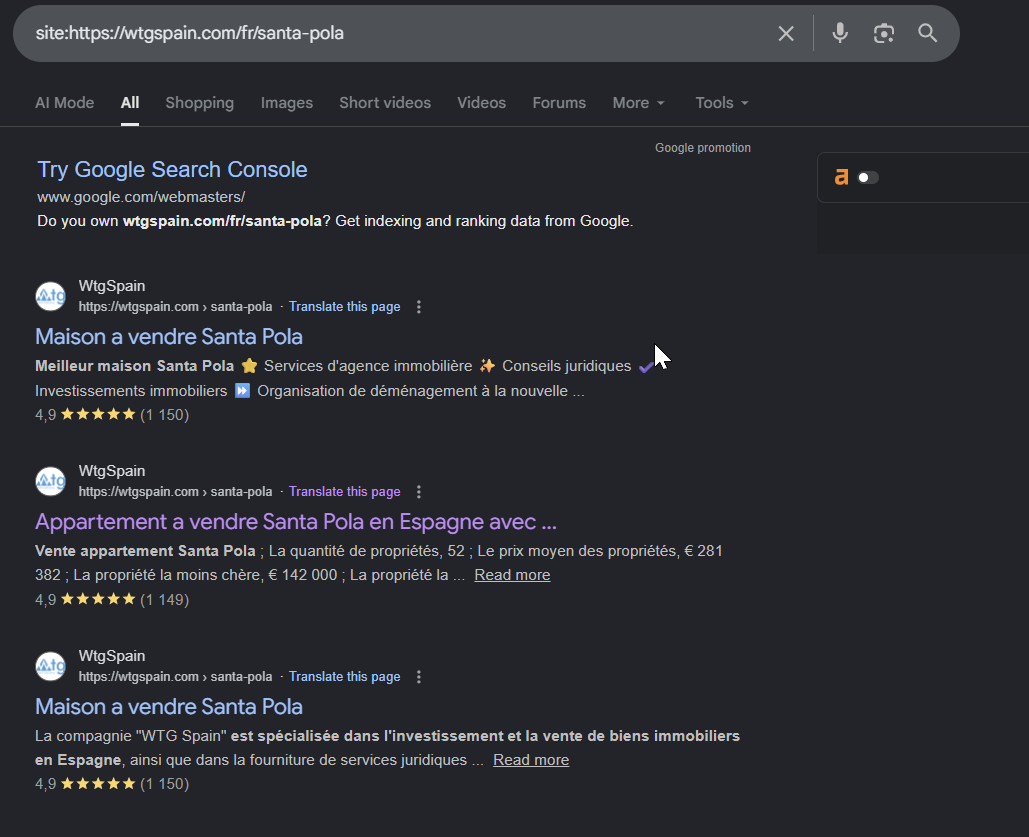Open options for first Maison a vendre result
This screenshot has width=1029, height=837.
tap(419, 307)
